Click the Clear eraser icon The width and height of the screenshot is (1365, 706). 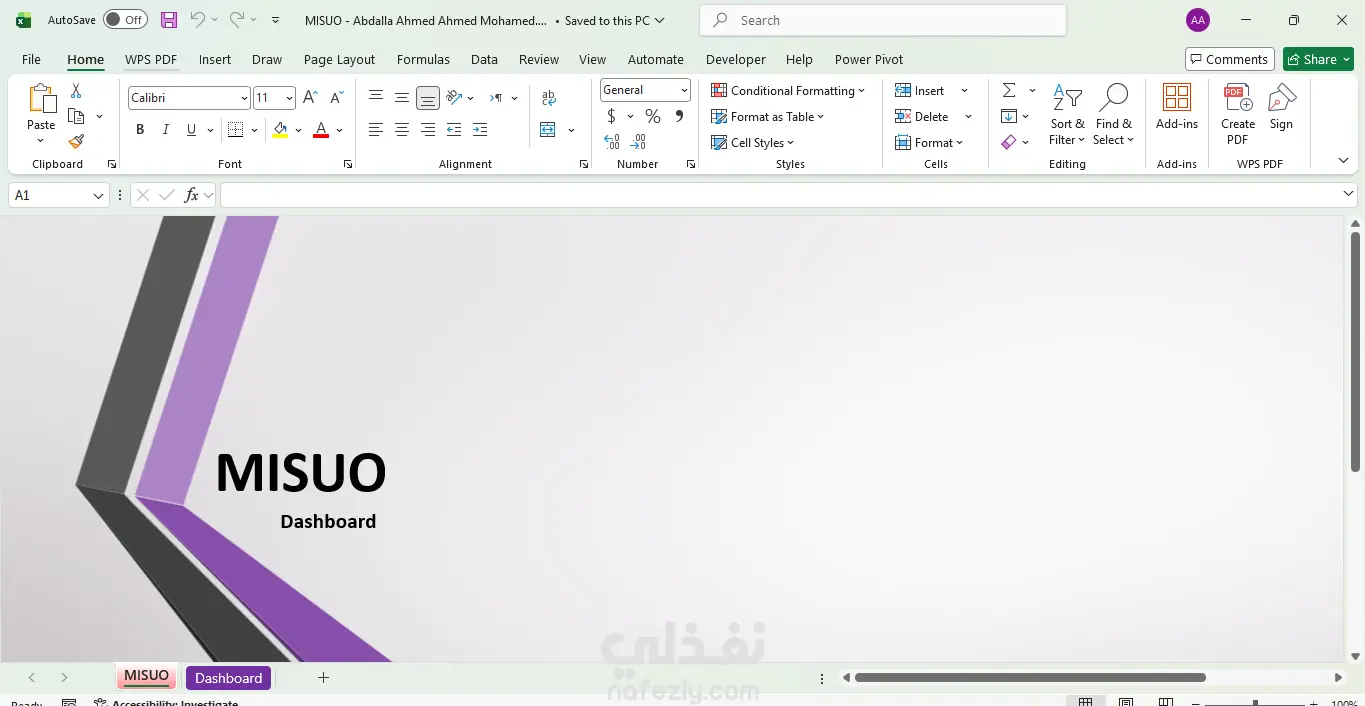coord(1009,142)
